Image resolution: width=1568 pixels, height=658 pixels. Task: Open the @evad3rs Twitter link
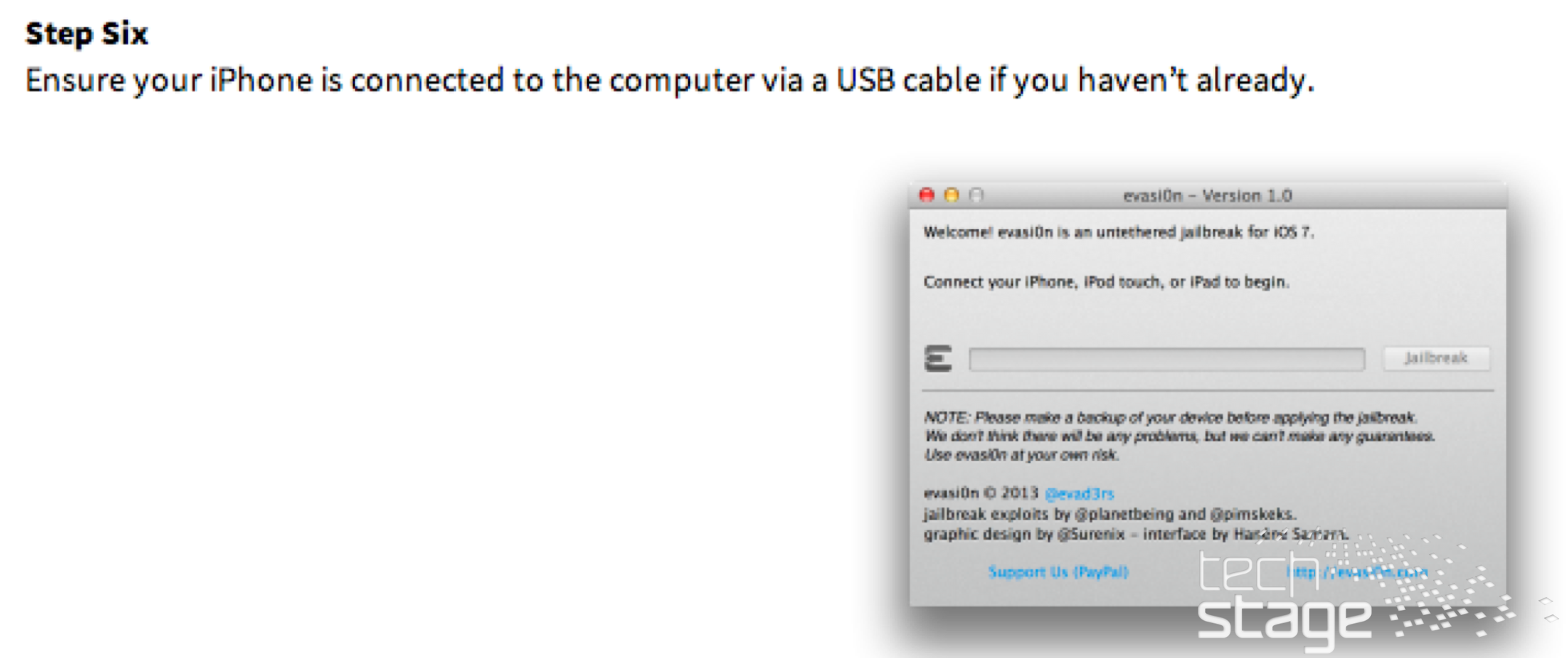point(1079,494)
